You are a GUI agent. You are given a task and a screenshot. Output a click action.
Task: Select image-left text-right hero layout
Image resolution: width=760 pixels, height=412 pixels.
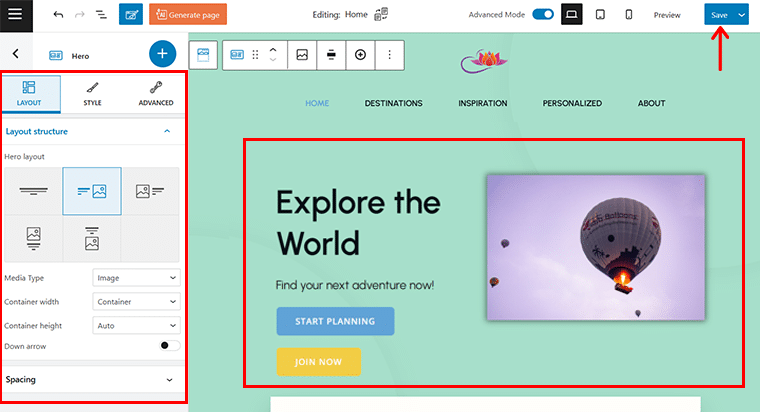(x=150, y=191)
